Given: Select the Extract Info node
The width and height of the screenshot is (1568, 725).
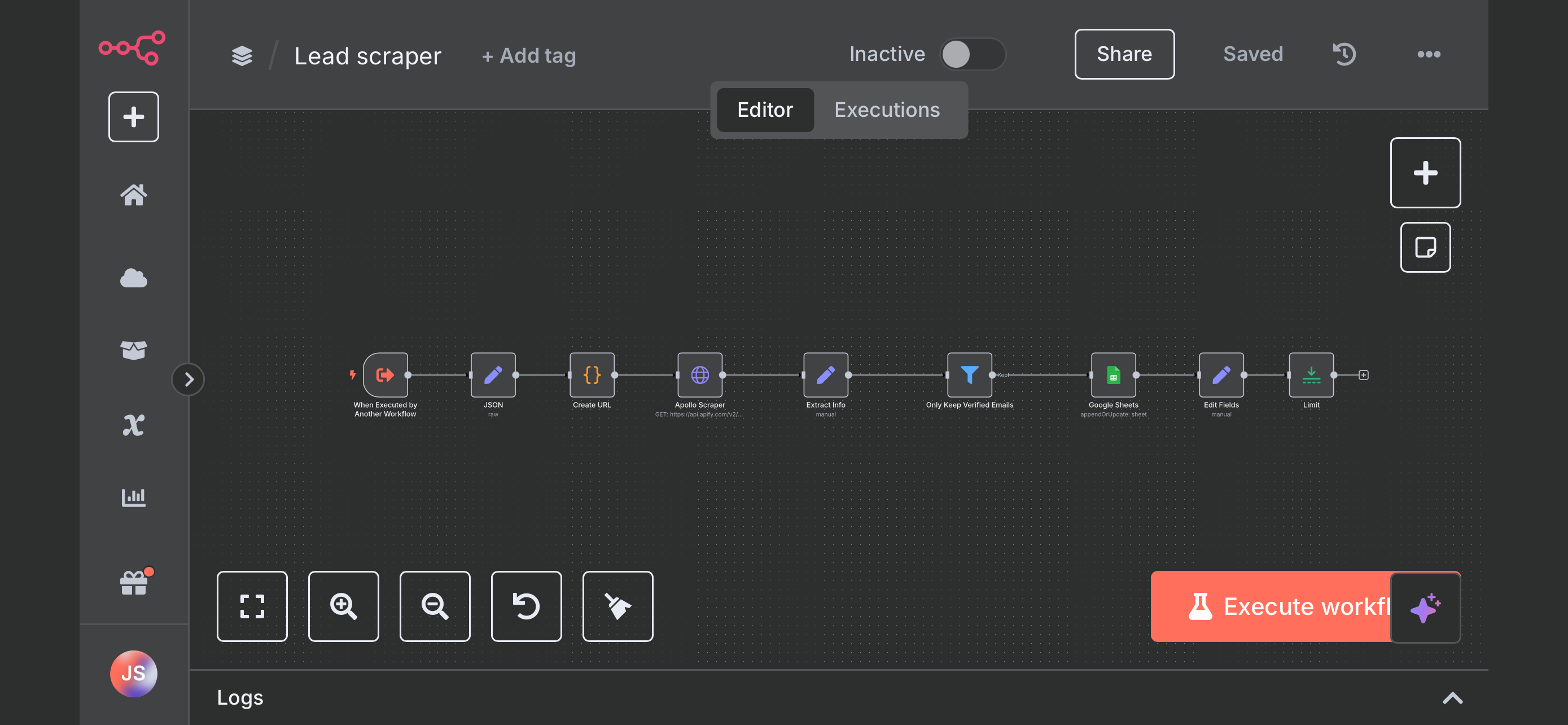Looking at the screenshot, I should tap(825, 375).
